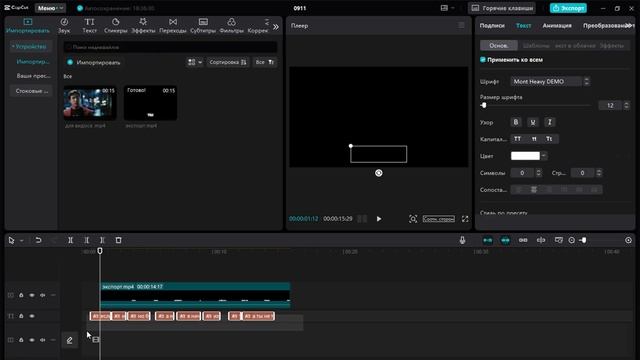The width and height of the screenshot is (640, 360).
Task: Click the line spacing value field
Action: click(582, 173)
